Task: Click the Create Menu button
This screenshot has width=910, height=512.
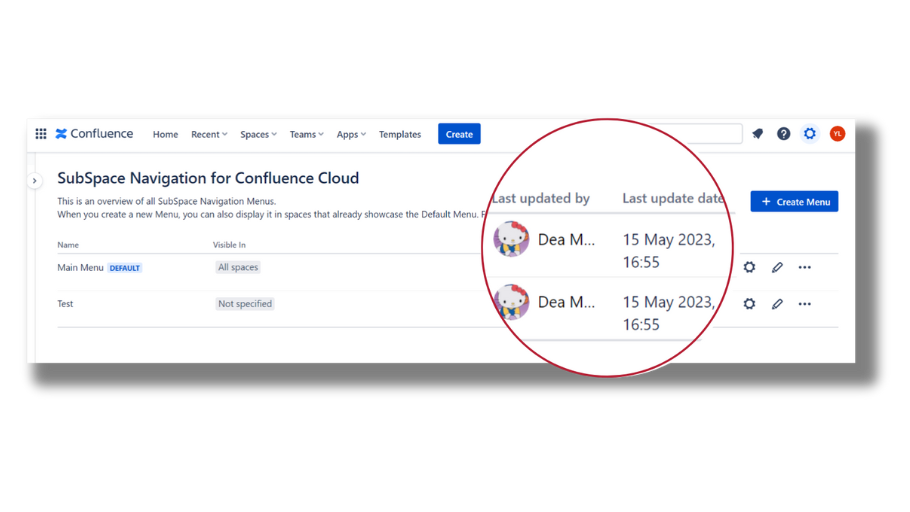Action: click(794, 202)
